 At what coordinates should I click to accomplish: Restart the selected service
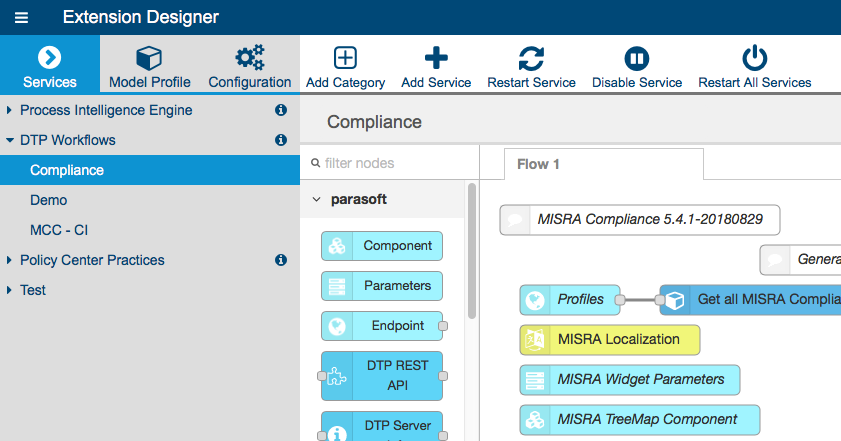click(531, 67)
